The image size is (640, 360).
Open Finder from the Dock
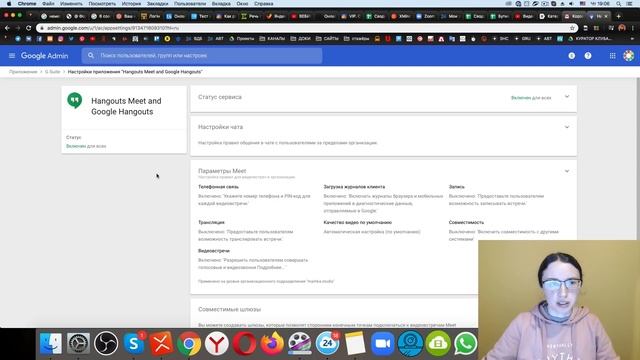(51, 343)
